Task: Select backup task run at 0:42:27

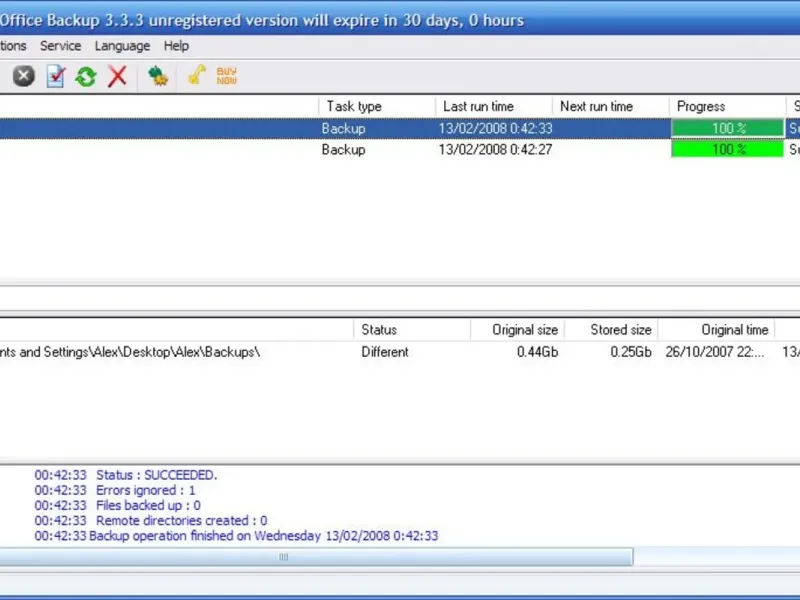Action: pyautogui.click(x=400, y=149)
